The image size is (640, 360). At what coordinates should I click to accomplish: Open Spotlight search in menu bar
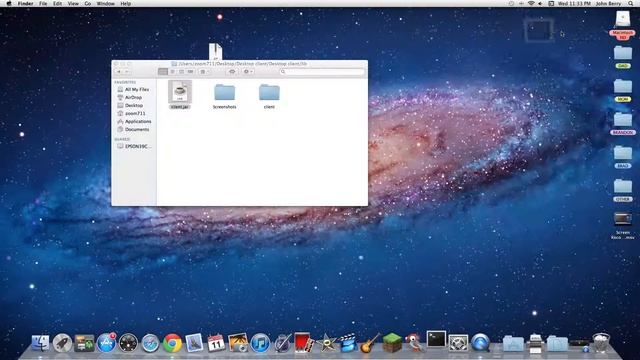pos(631,3)
